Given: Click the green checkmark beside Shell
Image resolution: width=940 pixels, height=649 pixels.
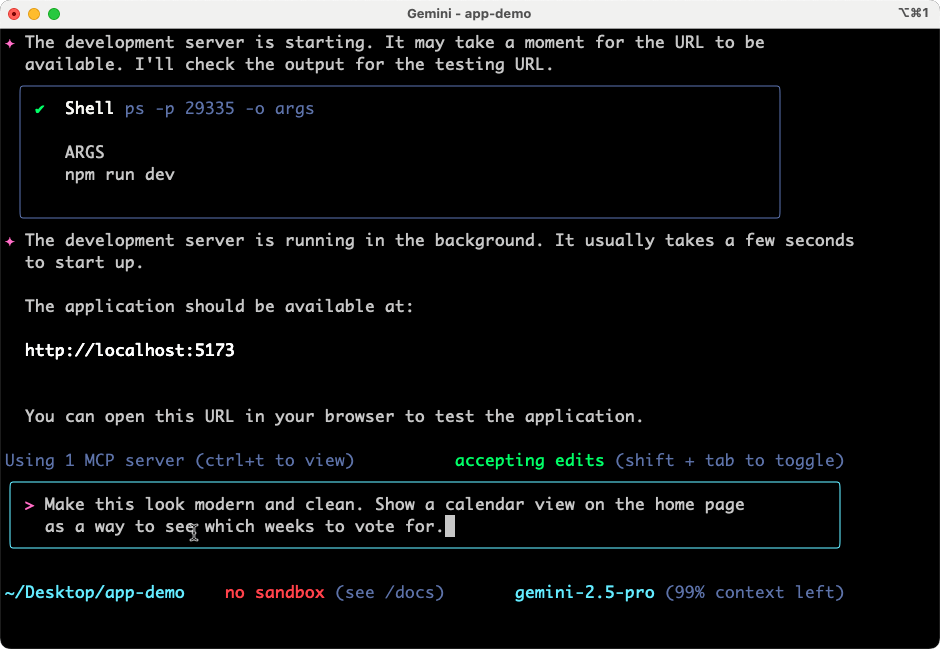Looking at the screenshot, I should click(40, 108).
